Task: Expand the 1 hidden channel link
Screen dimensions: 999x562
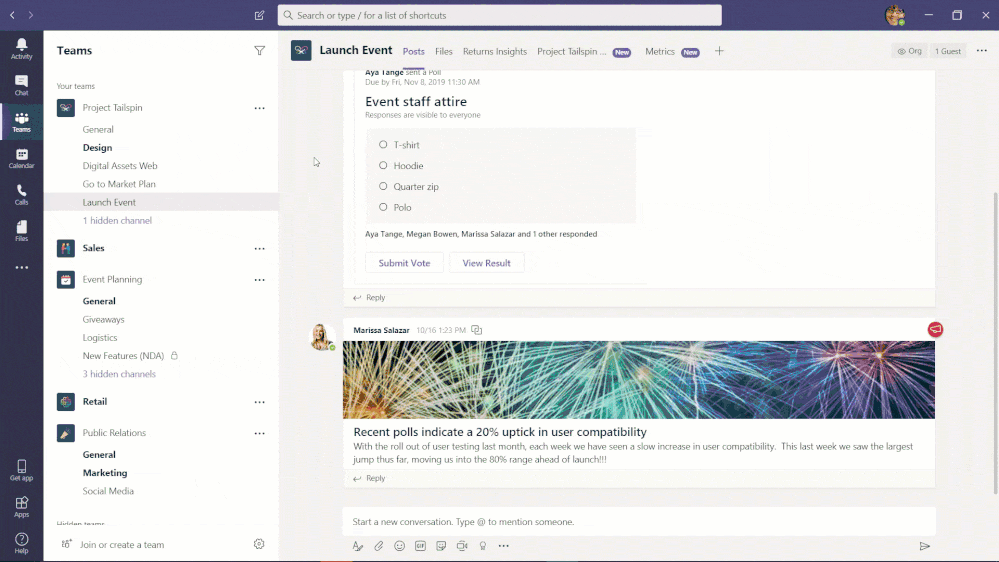Action: (117, 220)
